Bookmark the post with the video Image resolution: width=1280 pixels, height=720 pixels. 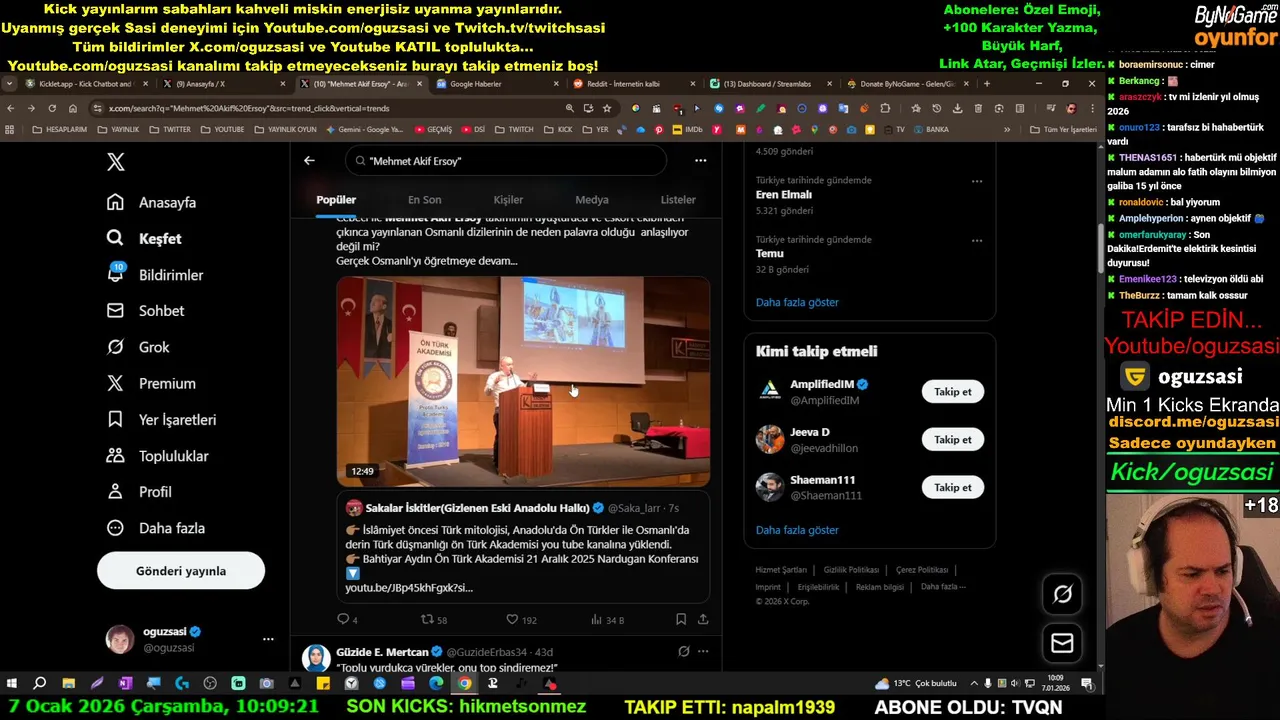click(681, 620)
